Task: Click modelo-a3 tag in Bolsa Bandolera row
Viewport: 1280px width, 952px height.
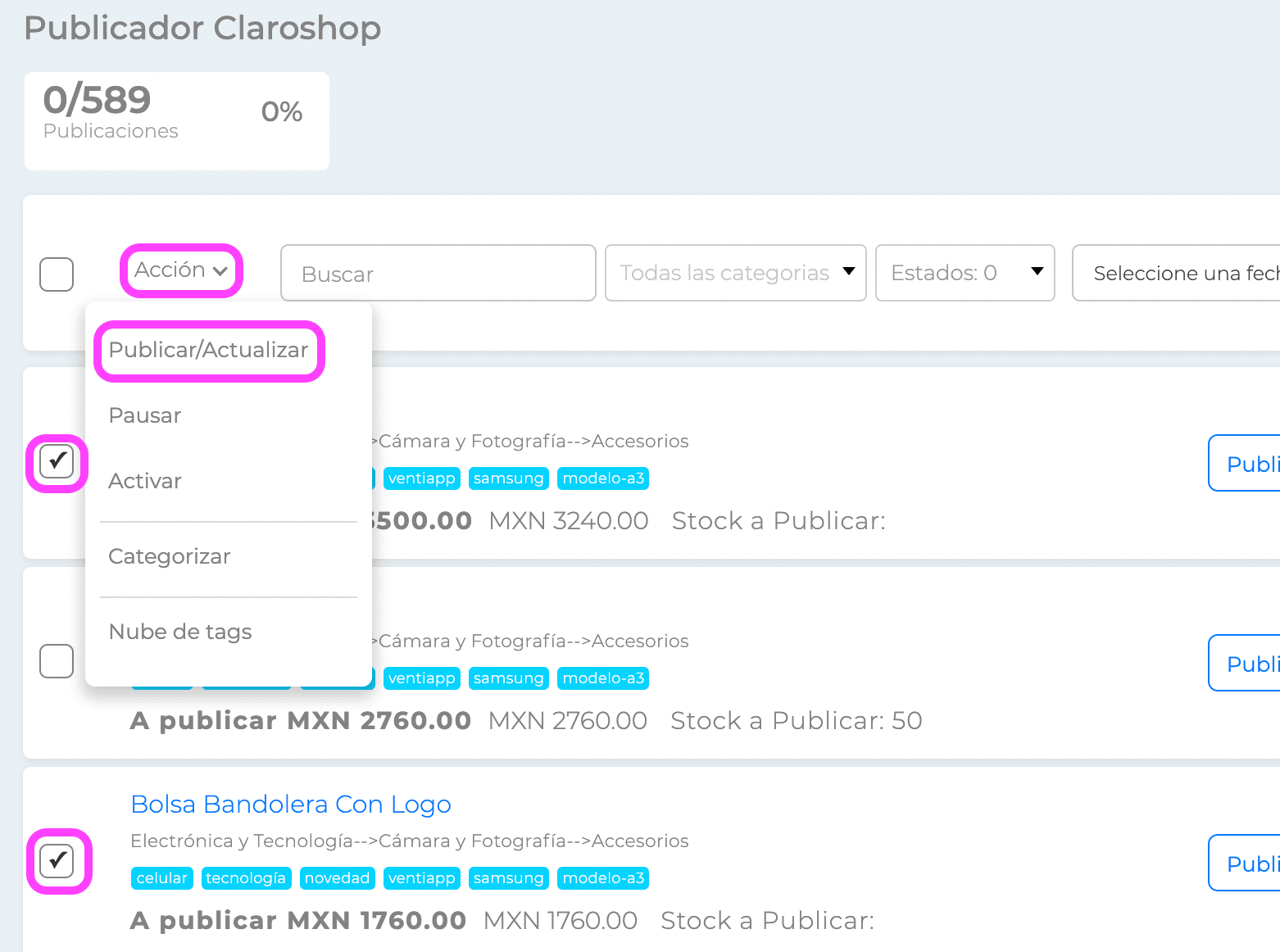Action: pyautogui.click(x=603, y=878)
